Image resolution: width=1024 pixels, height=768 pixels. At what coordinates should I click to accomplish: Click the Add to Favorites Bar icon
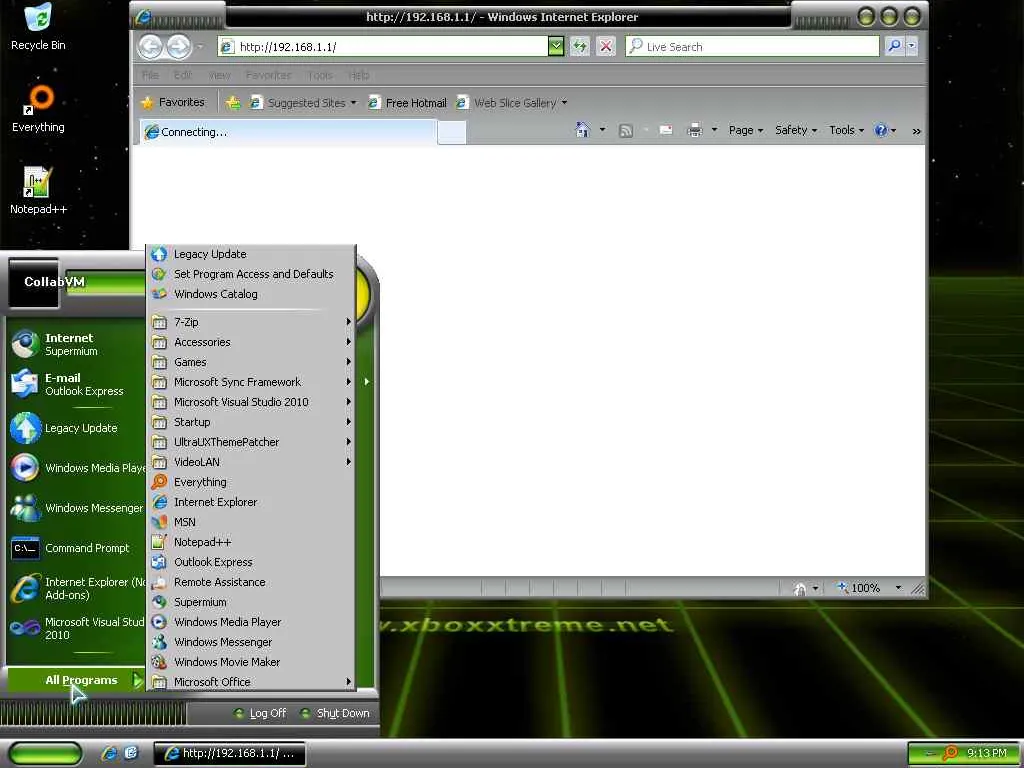click(x=233, y=103)
